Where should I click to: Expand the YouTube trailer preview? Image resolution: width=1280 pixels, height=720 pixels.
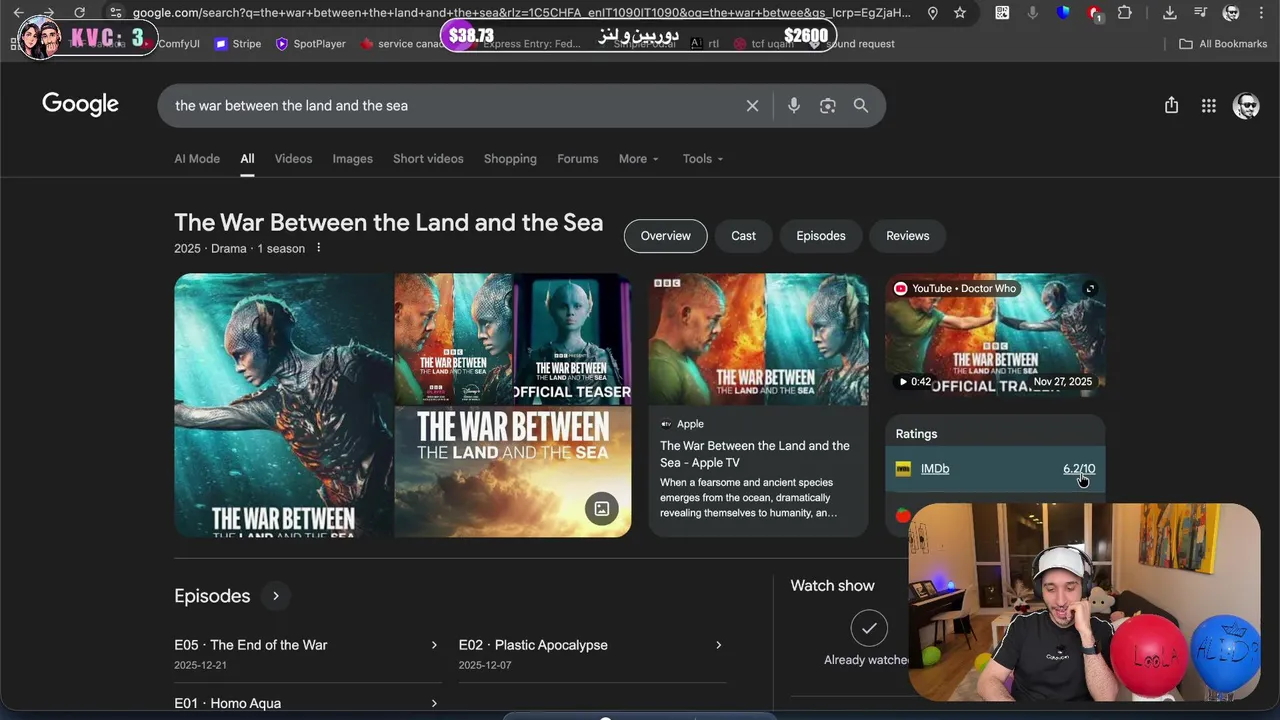(1090, 289)
